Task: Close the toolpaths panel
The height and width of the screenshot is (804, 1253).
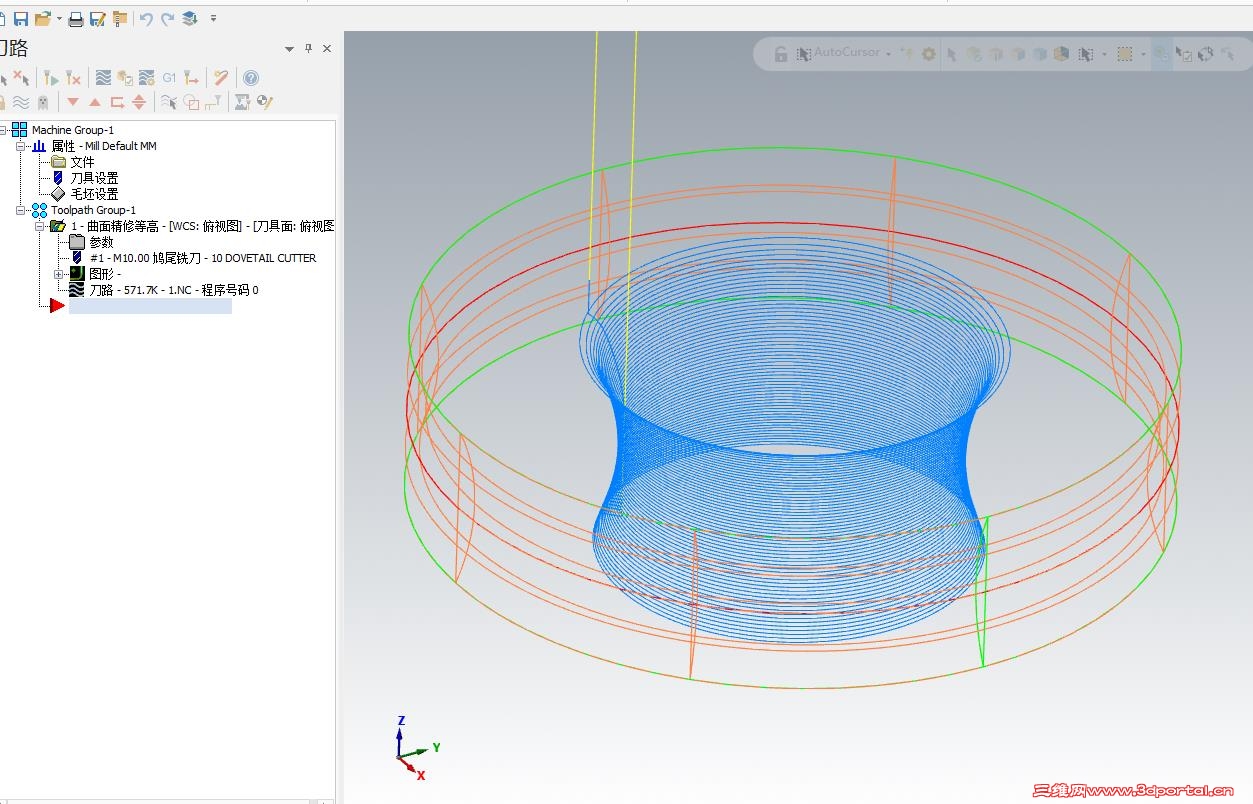Action: tap(327, 49)
